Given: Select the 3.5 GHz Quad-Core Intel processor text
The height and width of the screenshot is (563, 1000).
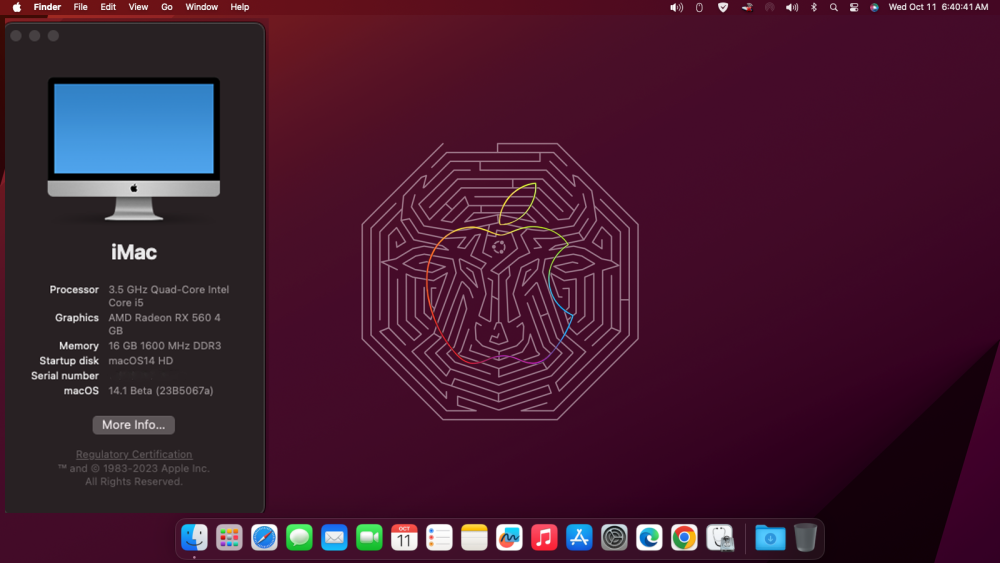Looking at the screenshot, I should 168,296.
